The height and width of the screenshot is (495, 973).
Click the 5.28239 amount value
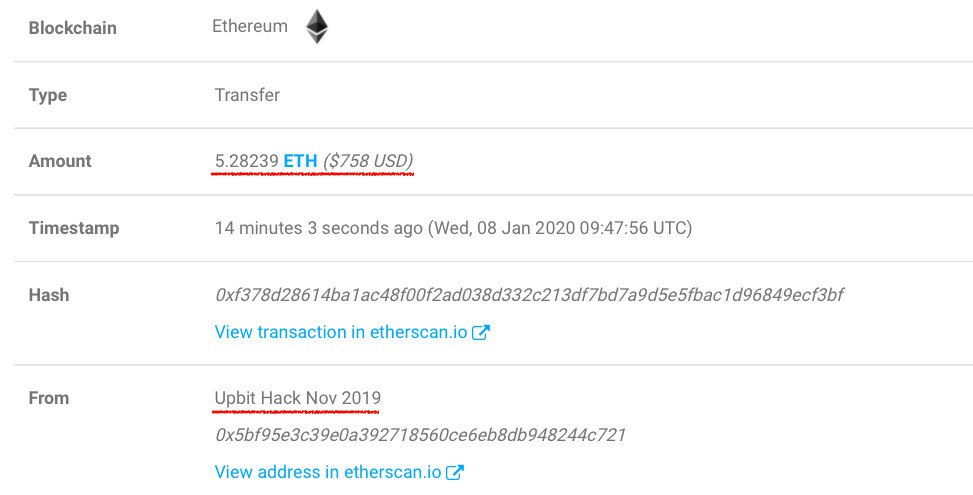246,160
